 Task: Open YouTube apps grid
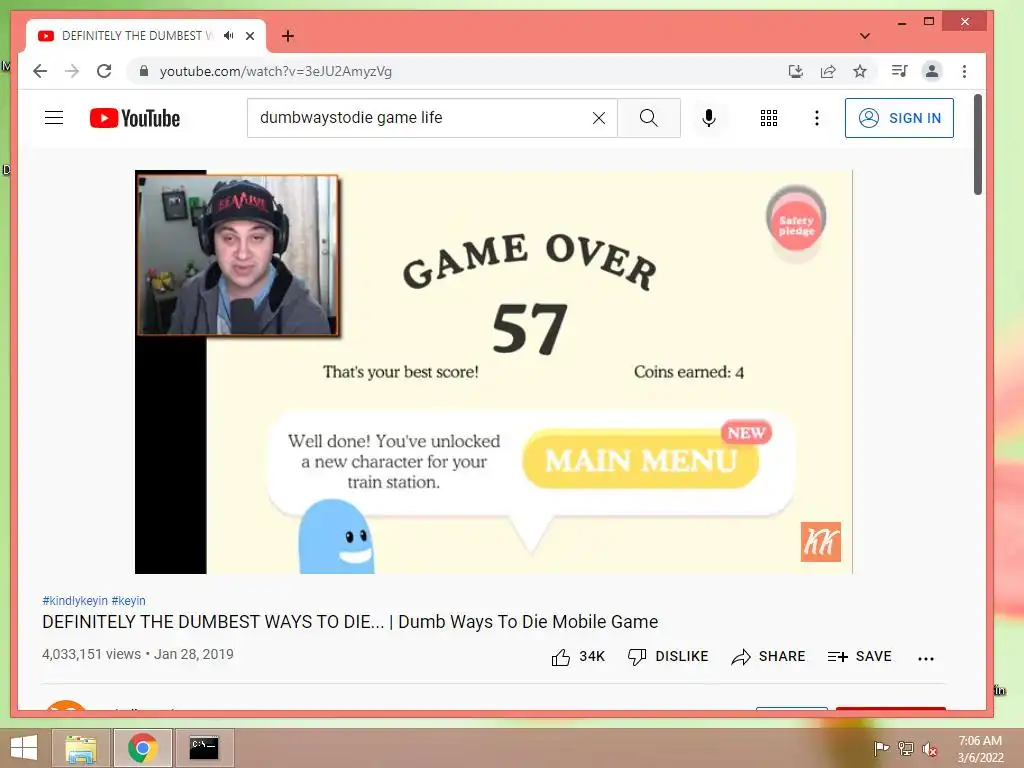click(x=769, y=118)
